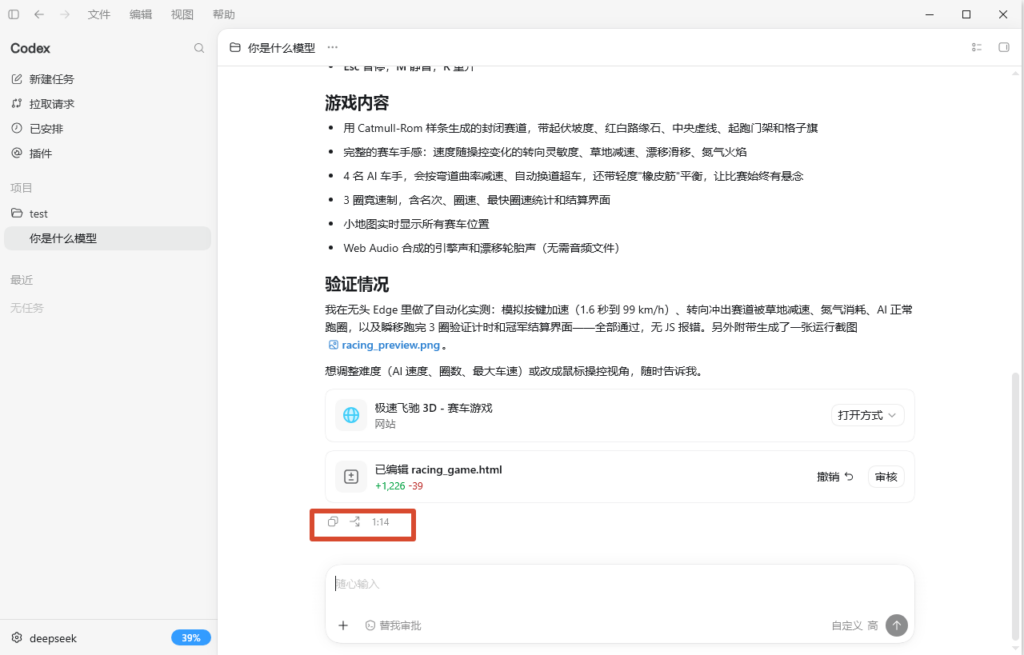Image resolution: width=1024 pixels, height=655 pixels.
Task: Open the 自定义 高 model setting
Action: pyautogui.click(x=854, y=626)
